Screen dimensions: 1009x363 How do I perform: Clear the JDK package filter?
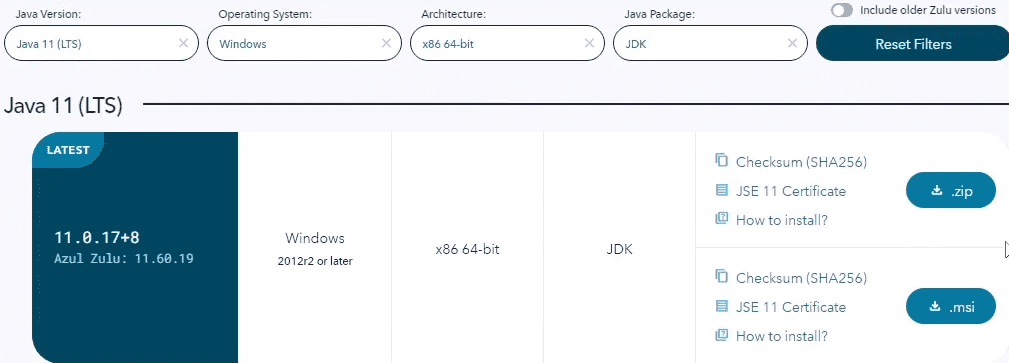(x=792, y=43)
